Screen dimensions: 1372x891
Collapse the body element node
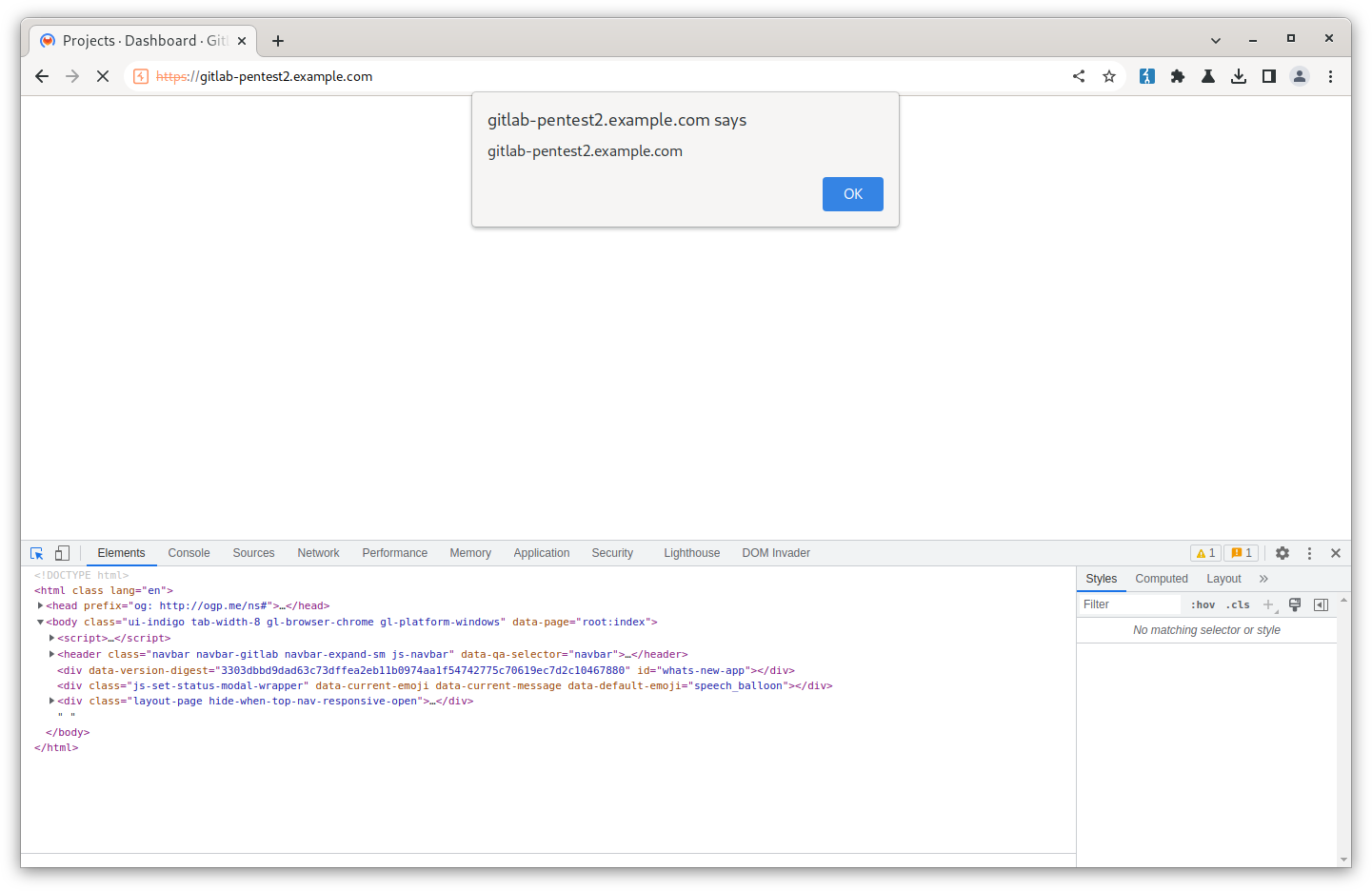40,622
